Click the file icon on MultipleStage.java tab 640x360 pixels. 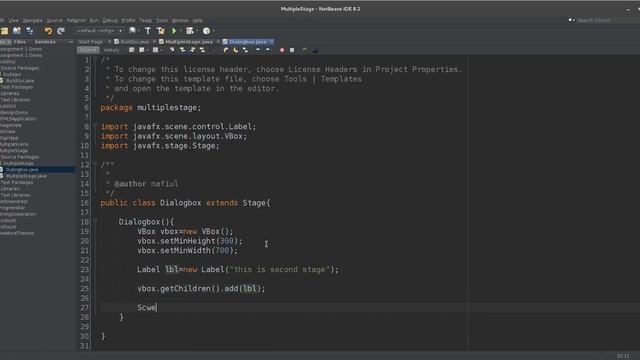click(x=162, y=42)
